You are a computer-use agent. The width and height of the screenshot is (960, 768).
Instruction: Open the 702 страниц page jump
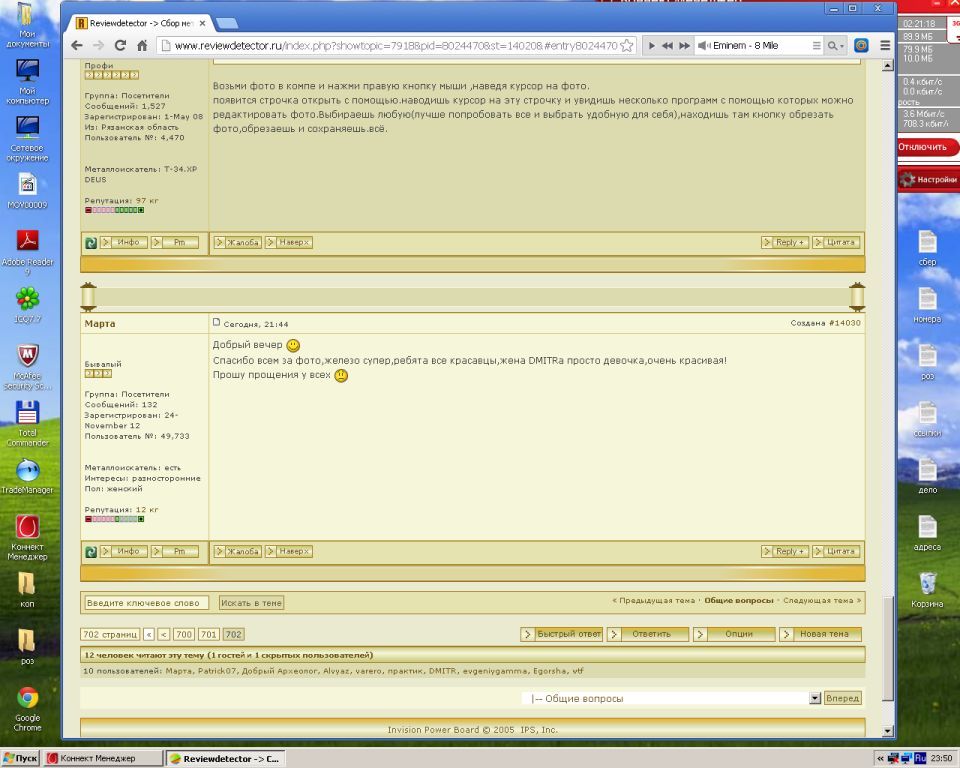point(110,634)
